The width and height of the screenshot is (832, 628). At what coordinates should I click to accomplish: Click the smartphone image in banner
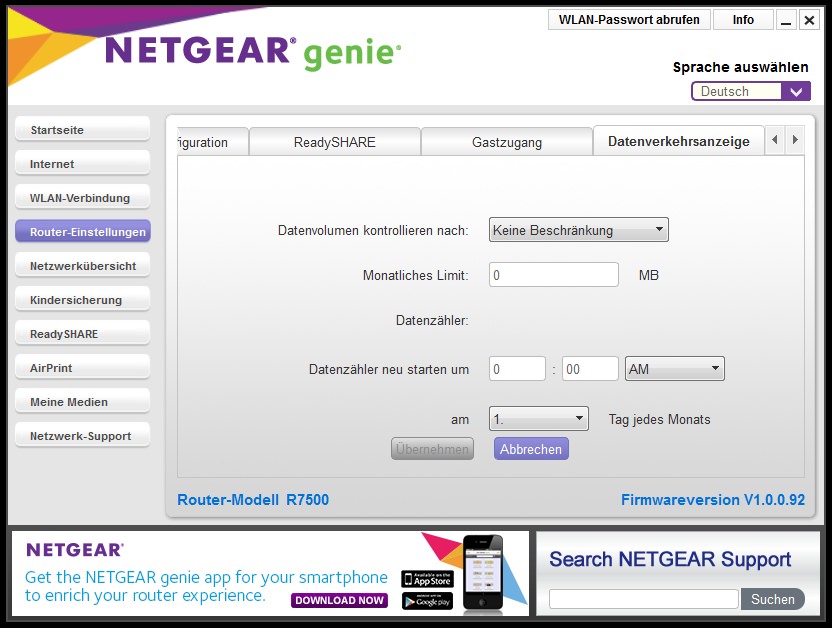[482, 573]
